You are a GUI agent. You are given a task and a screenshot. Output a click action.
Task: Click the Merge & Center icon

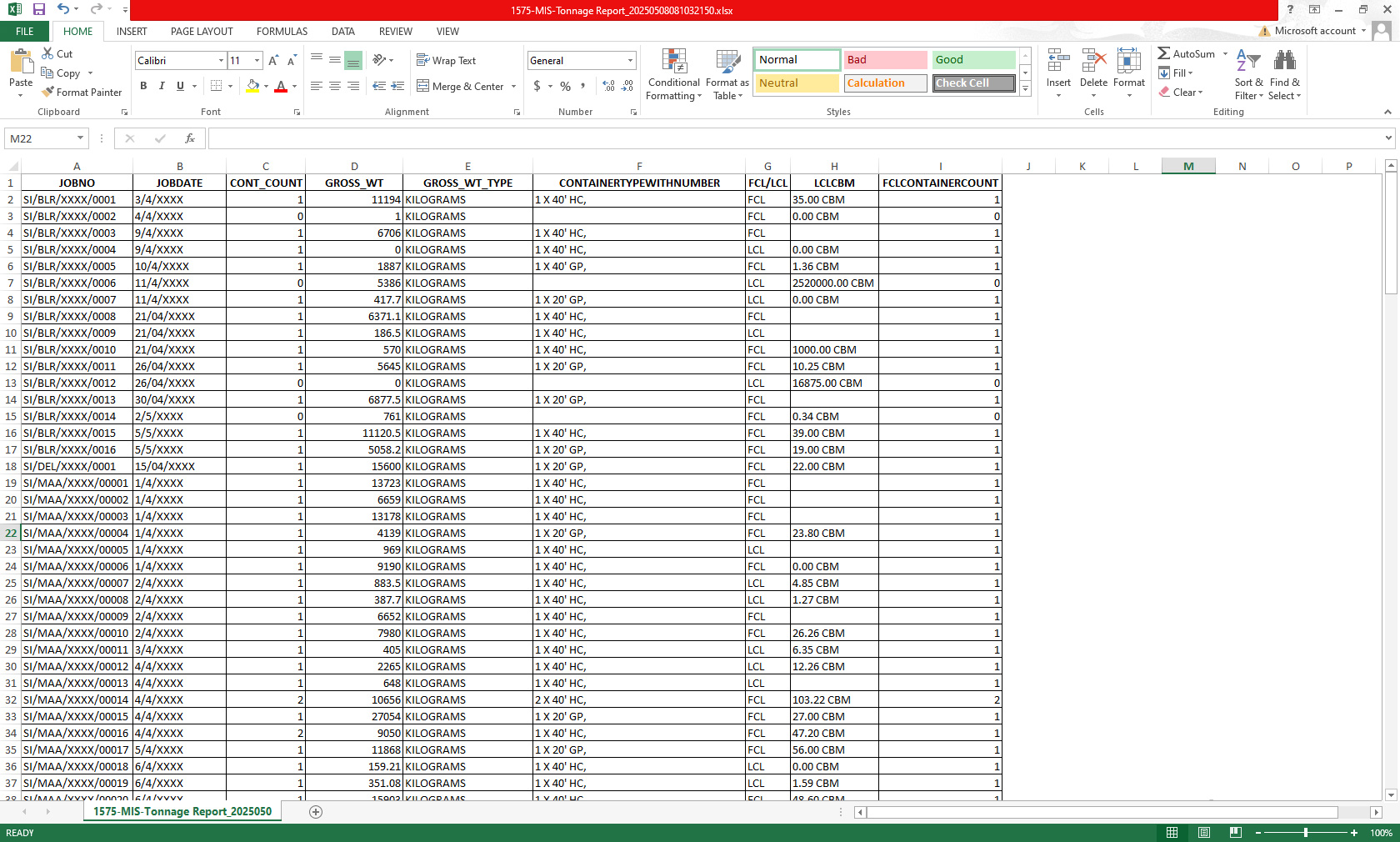(423, 86)
